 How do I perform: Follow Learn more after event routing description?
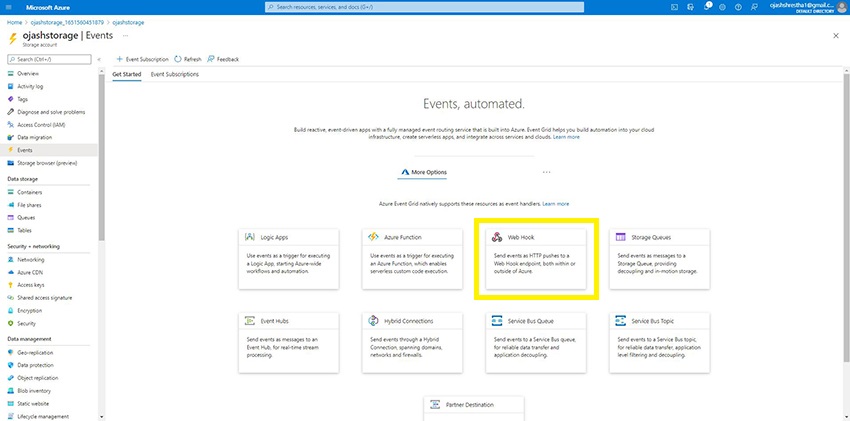(566, 137)
